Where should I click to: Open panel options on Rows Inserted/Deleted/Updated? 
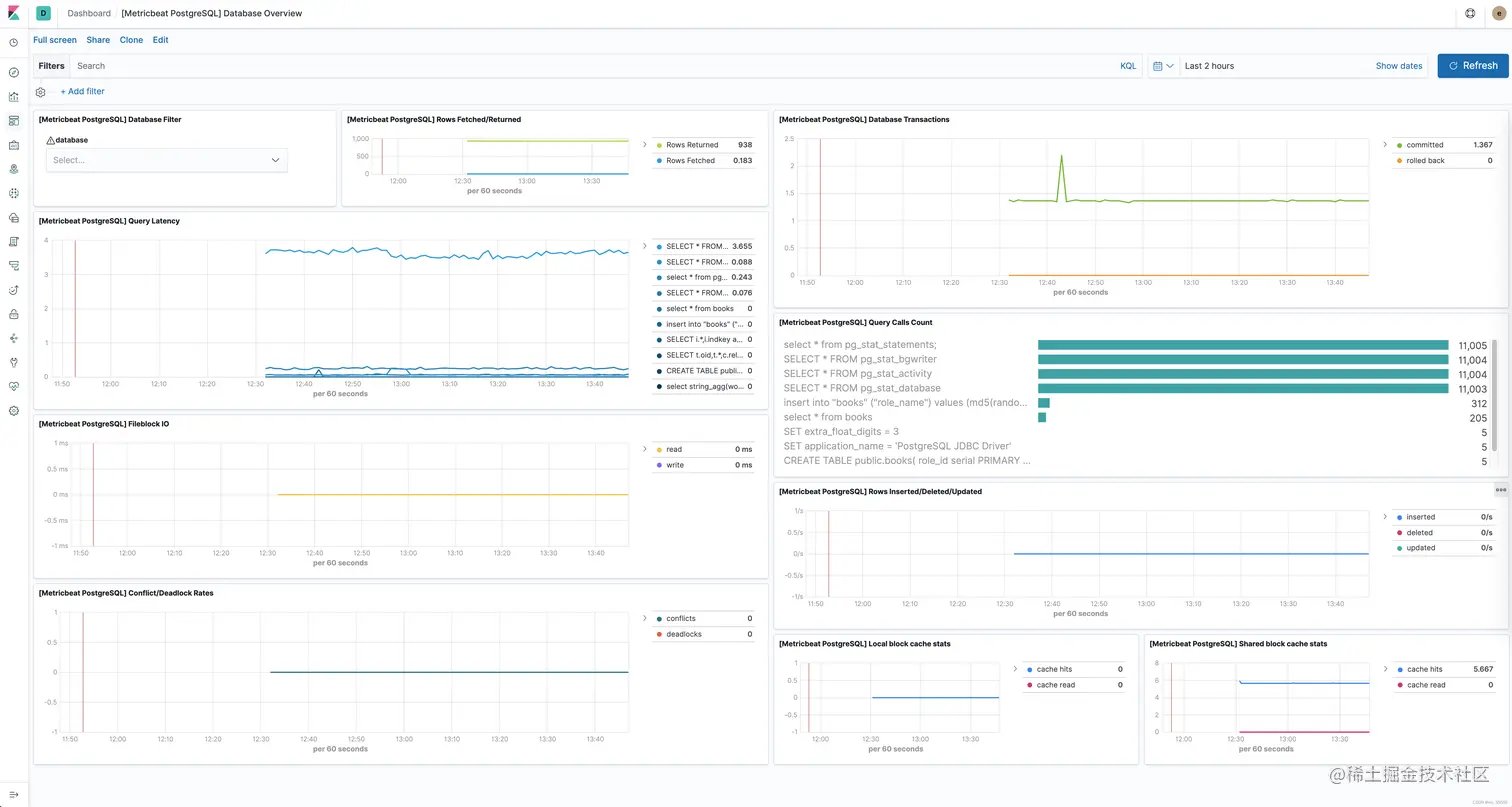tap(1501, 490)
